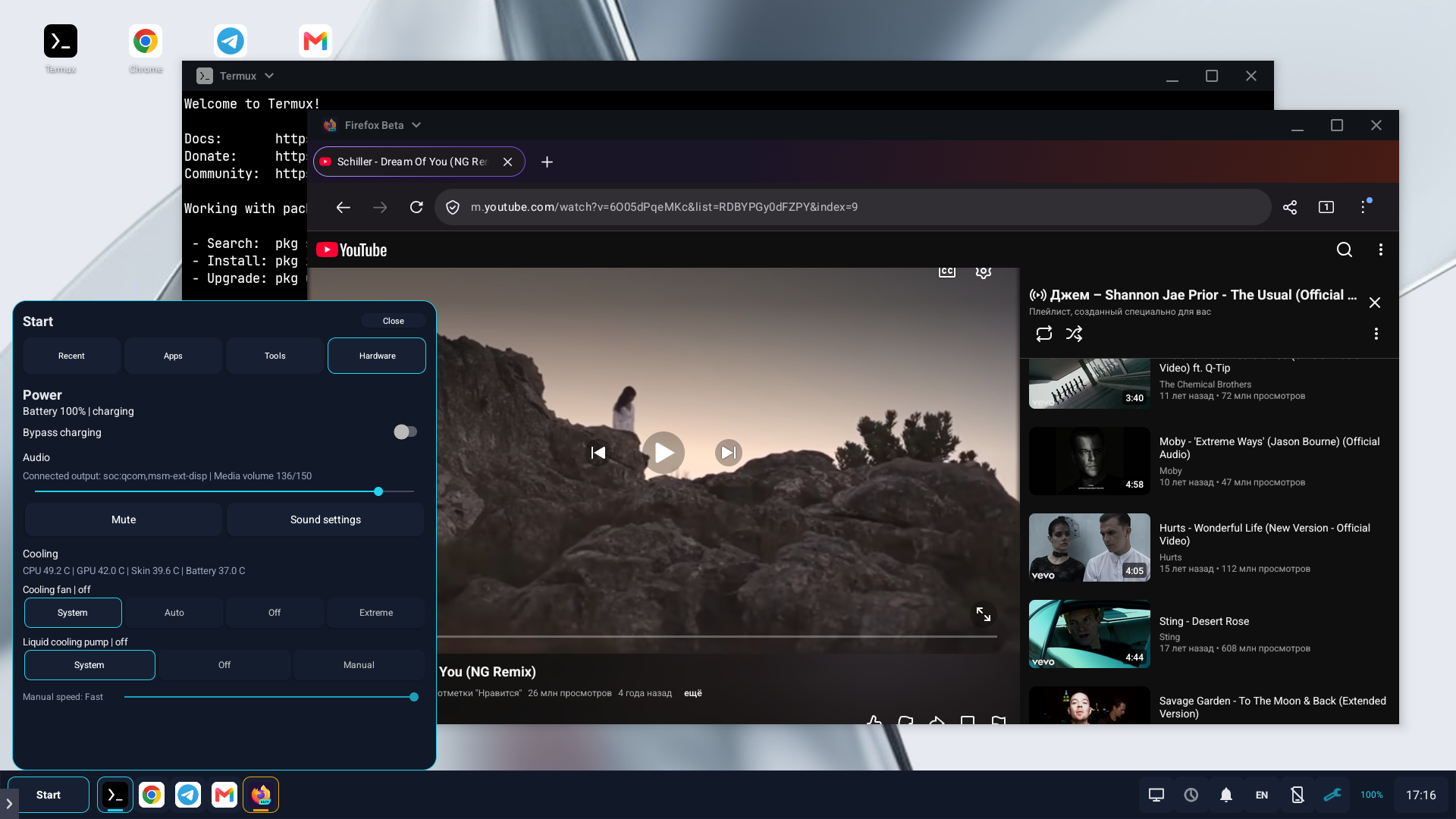Set liquid cooling pump to Manual
Image resolution: width=1456 pixels, height=819 pixels.
pos(359,665)
